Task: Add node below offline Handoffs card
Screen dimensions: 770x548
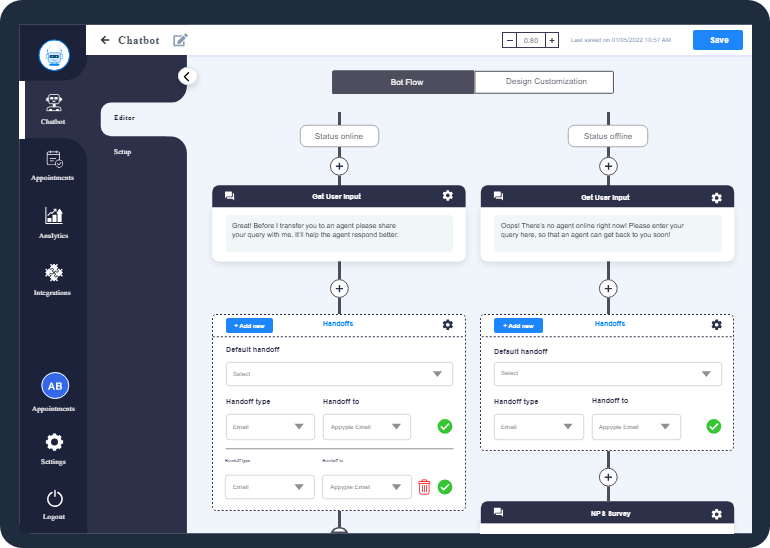Action: pyautogui.click(x=608, y=477)
